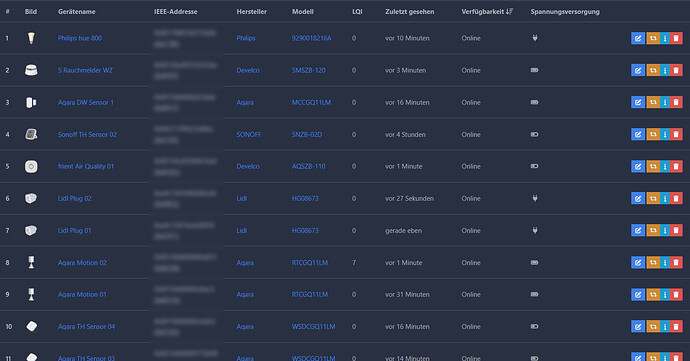Sort by Zuletzt gesehen column
Screen dimensions: 690x361
point(409,12)
